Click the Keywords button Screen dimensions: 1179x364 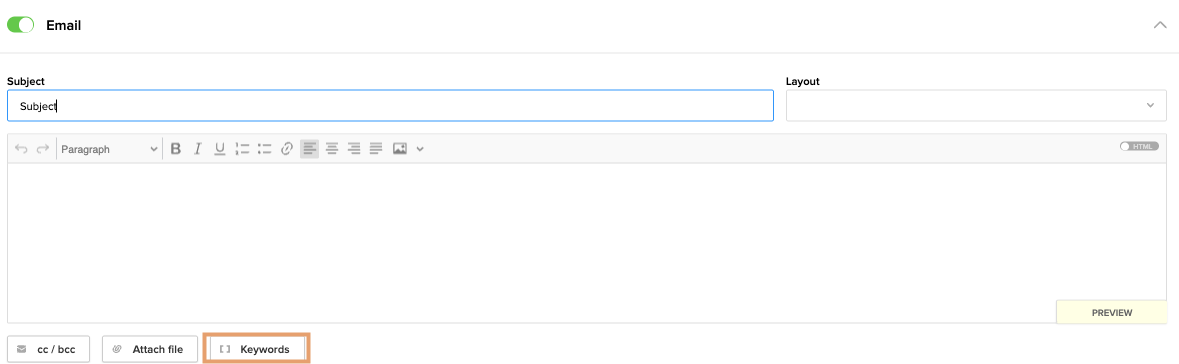coord(256,349)
